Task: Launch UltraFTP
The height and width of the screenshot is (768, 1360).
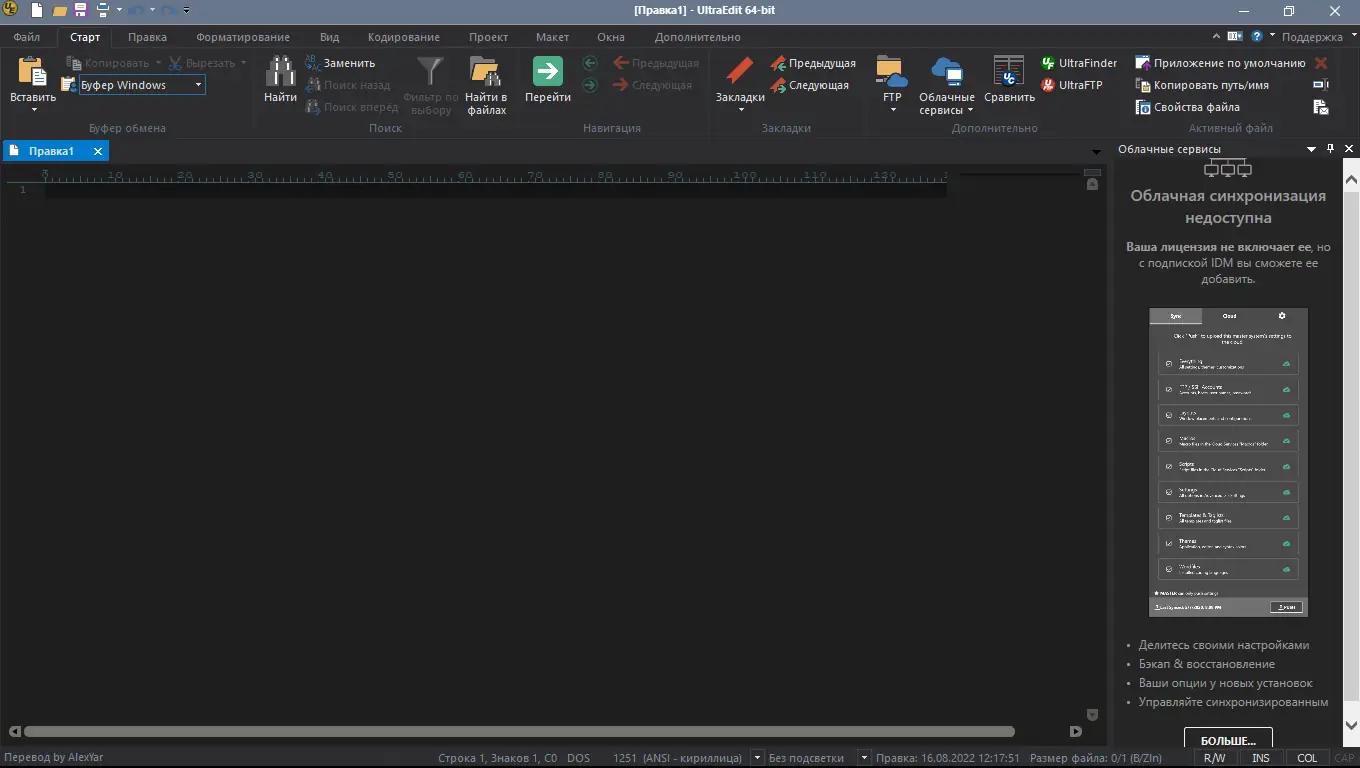Action: point(1071,85)
